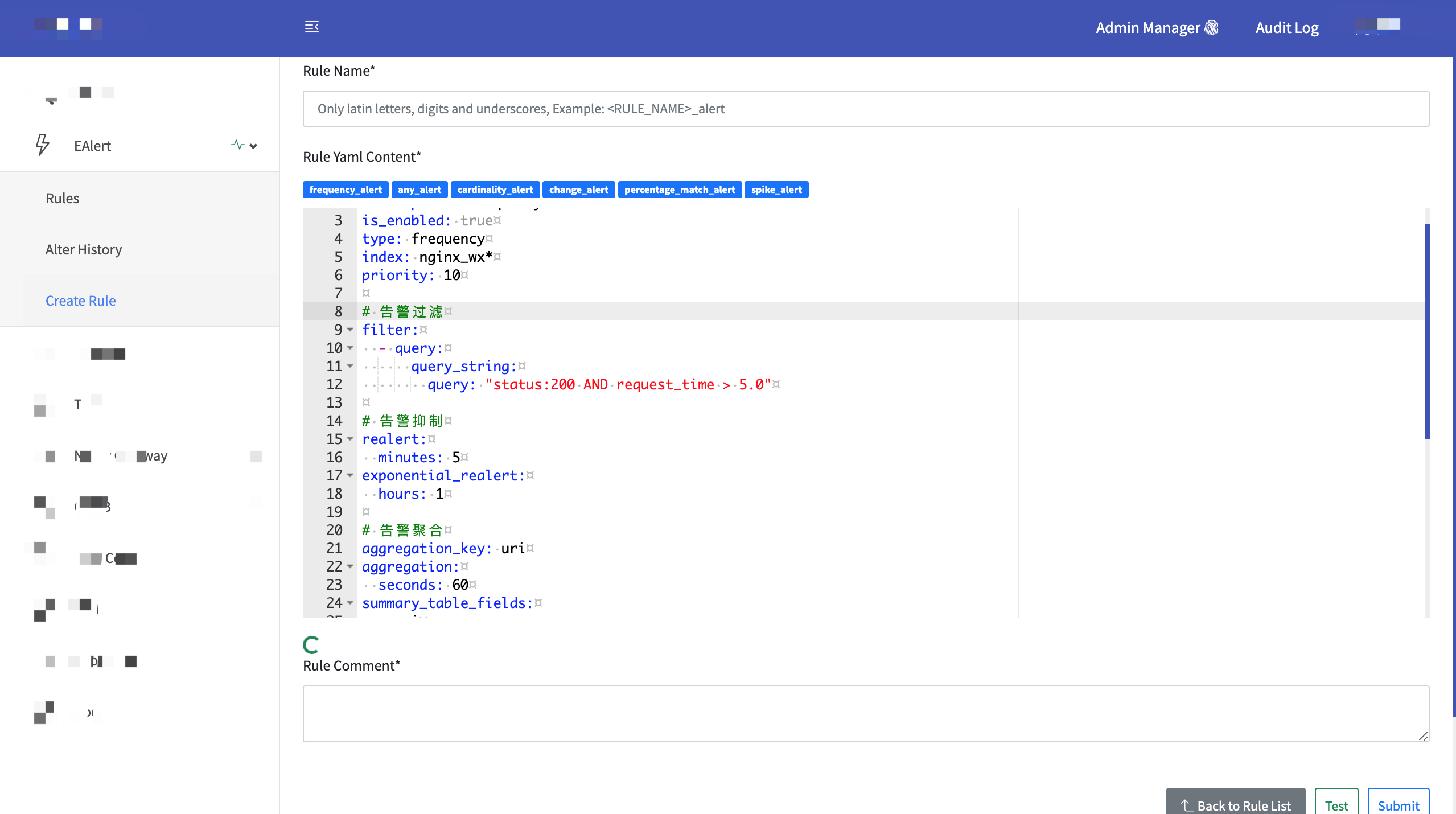
Task: Open the blurred user avatar in the header
Action: click(1377, 26)
